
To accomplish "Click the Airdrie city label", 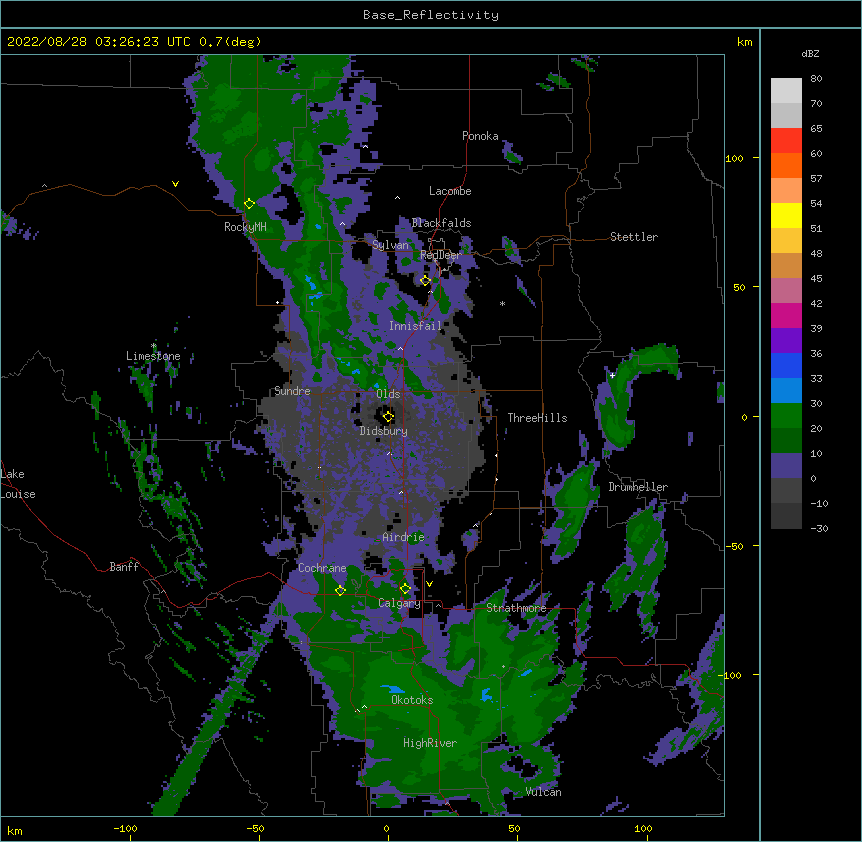I will [403, 537].
